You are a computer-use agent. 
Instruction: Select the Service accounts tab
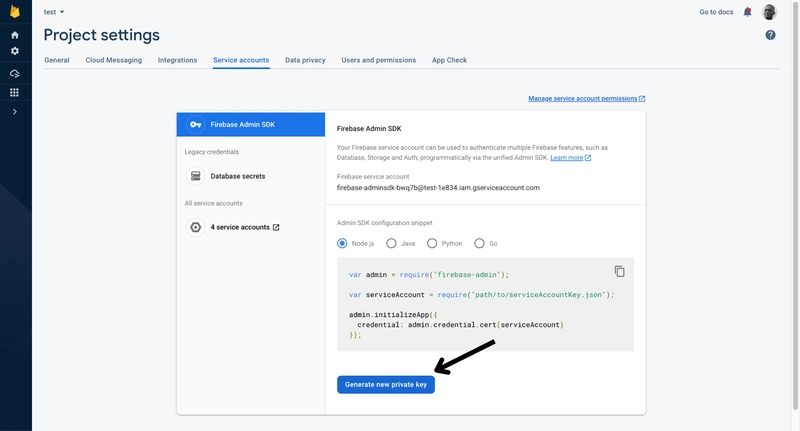coord(241,60)
